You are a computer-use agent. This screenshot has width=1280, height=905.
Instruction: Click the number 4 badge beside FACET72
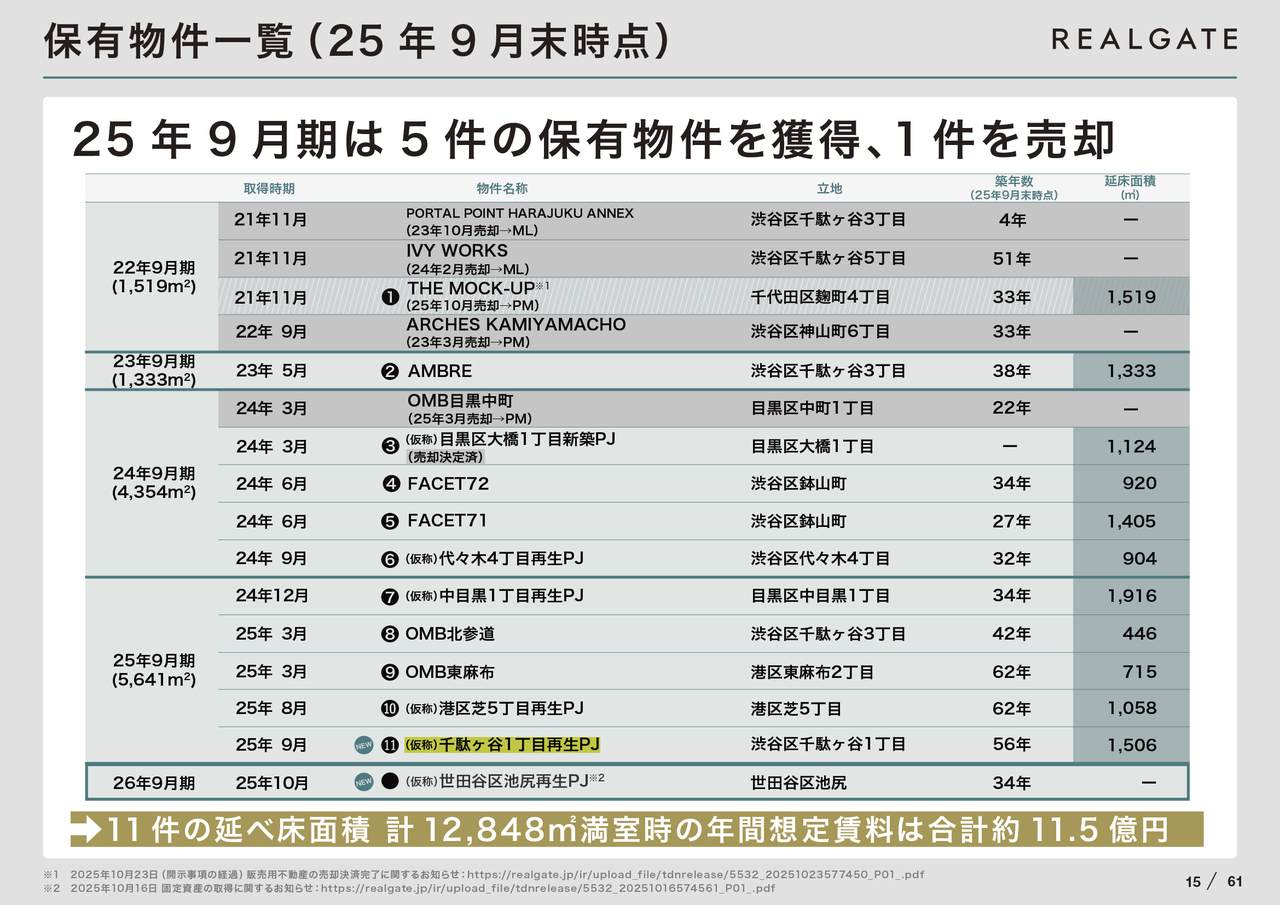pyautogui.click(x=391, y=484)
